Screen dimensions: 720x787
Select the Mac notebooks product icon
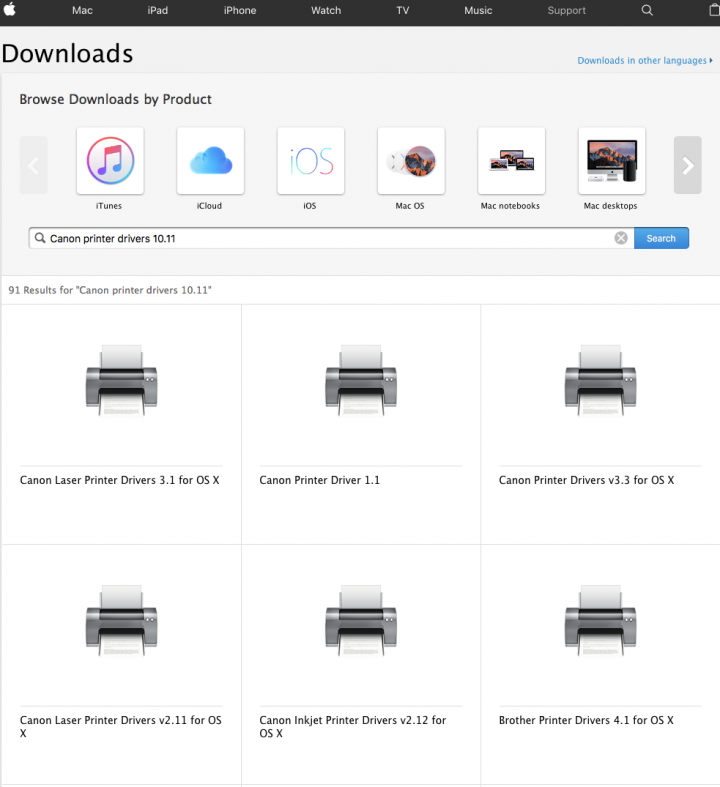512,161
